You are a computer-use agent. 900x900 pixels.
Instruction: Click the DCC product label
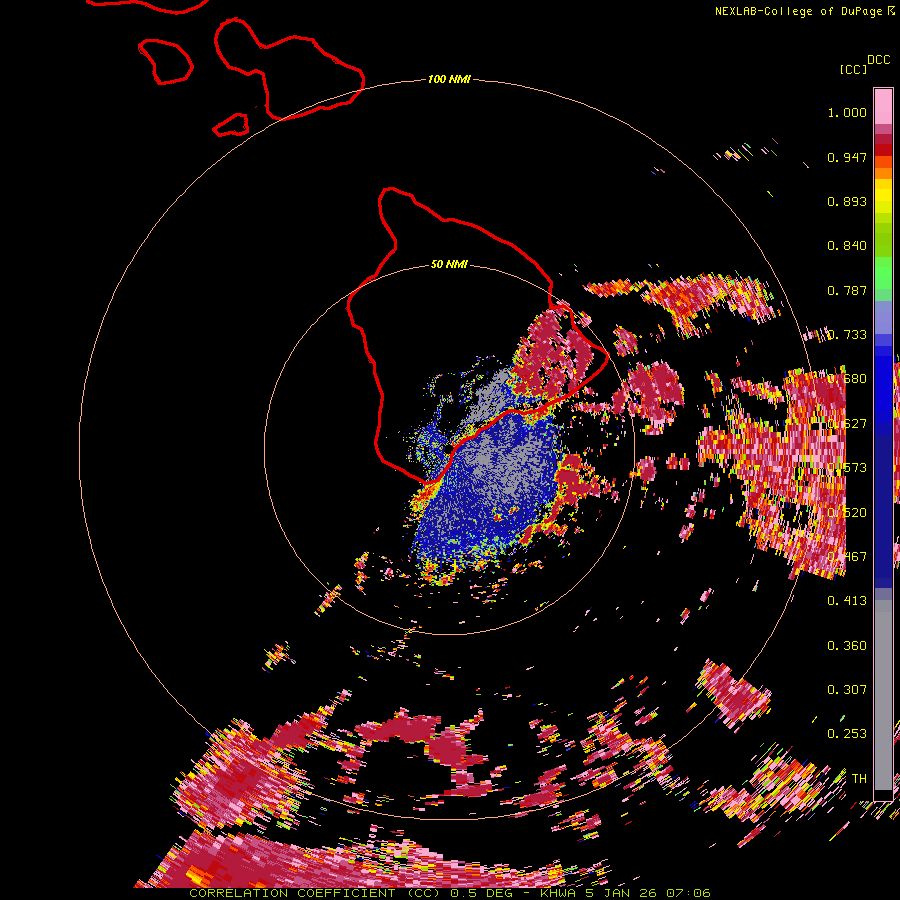tap(878, 60)
